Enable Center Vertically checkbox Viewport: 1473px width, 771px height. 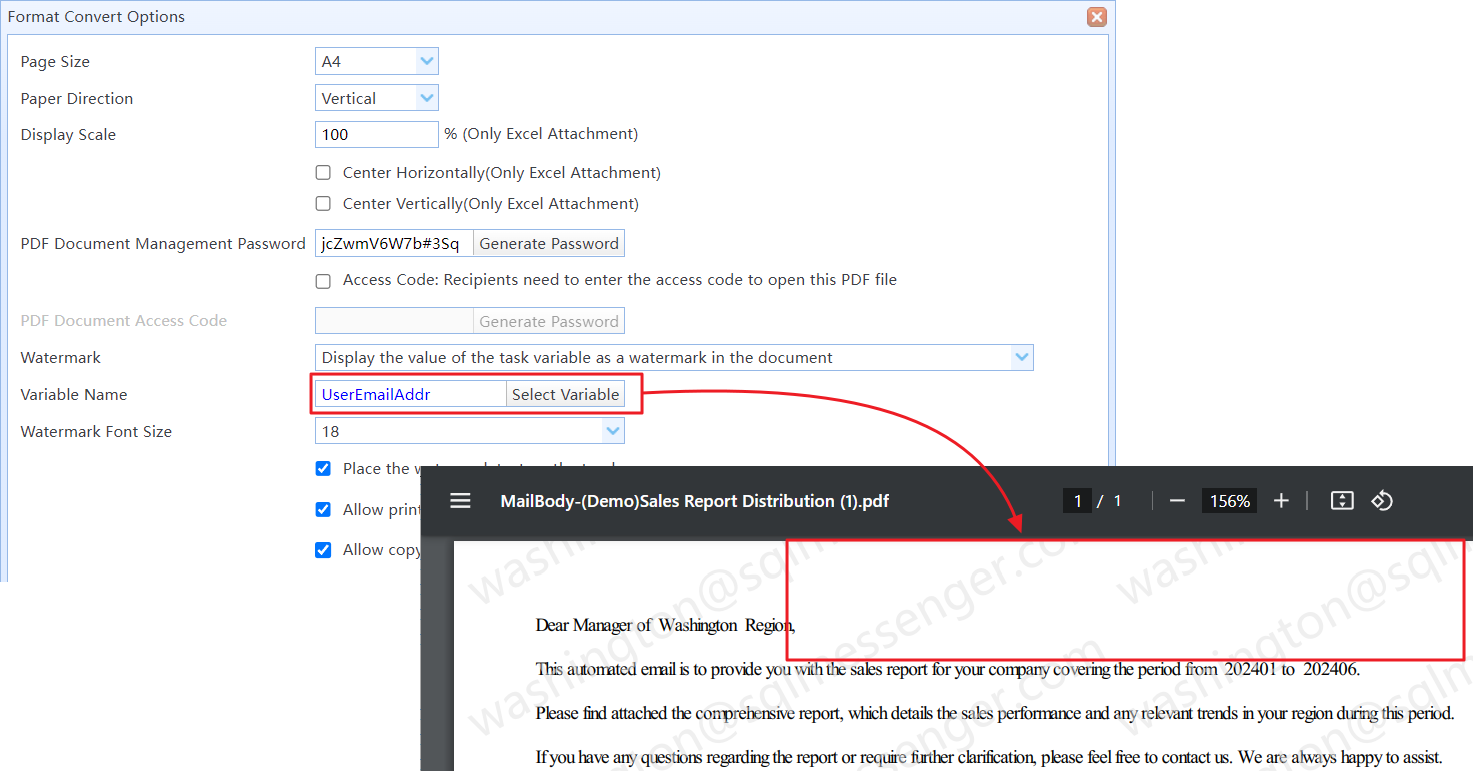coord(323,203)
